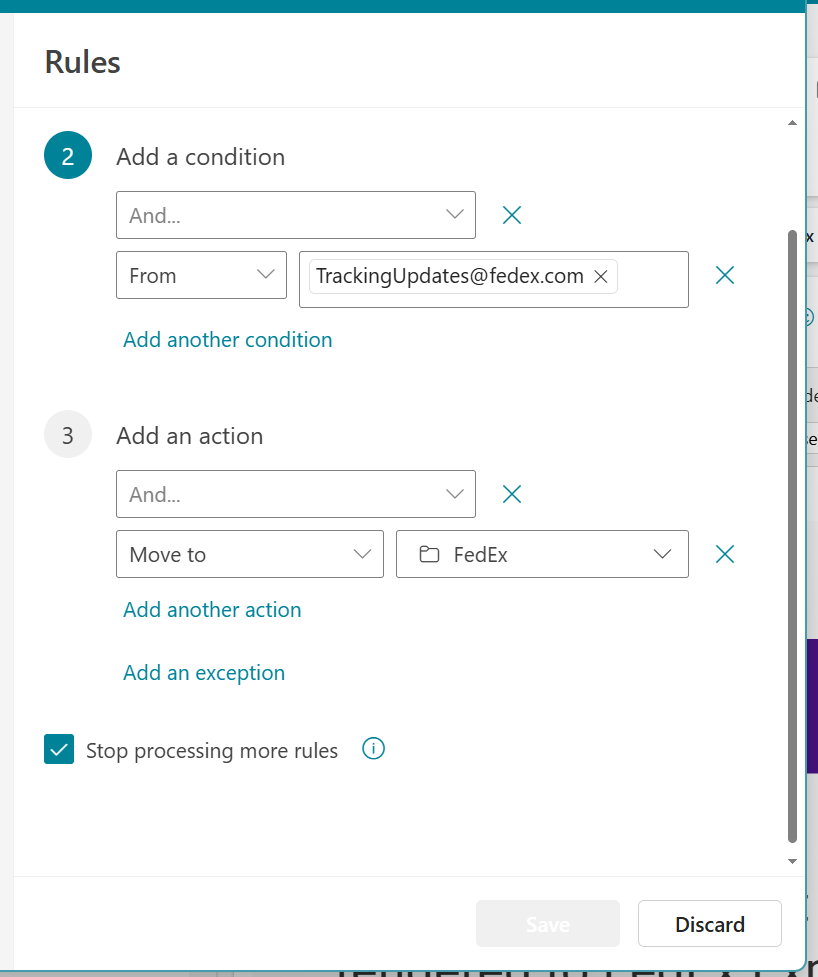Open the Move to action dropdown
818x977 pixels.
363,553
